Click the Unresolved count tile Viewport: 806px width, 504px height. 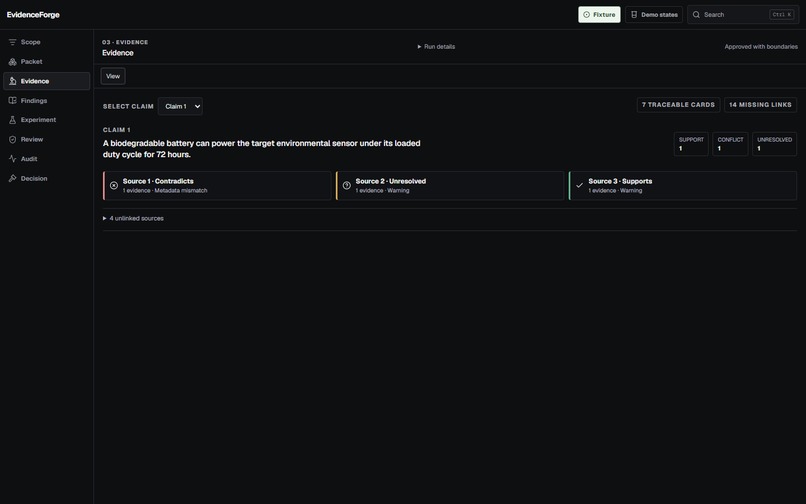tap(774, 144)
